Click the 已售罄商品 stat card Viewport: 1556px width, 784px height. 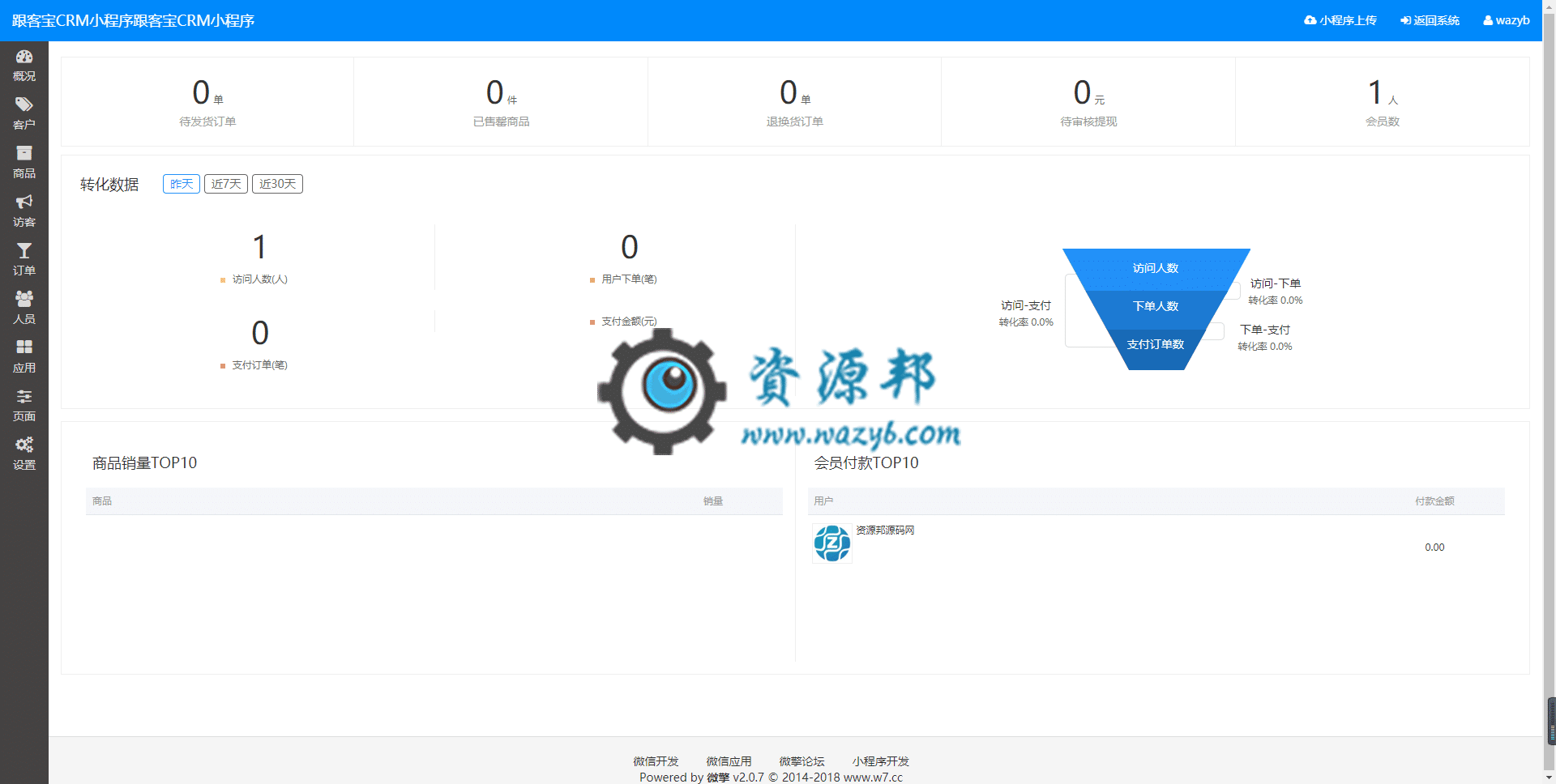pos(501,101)
